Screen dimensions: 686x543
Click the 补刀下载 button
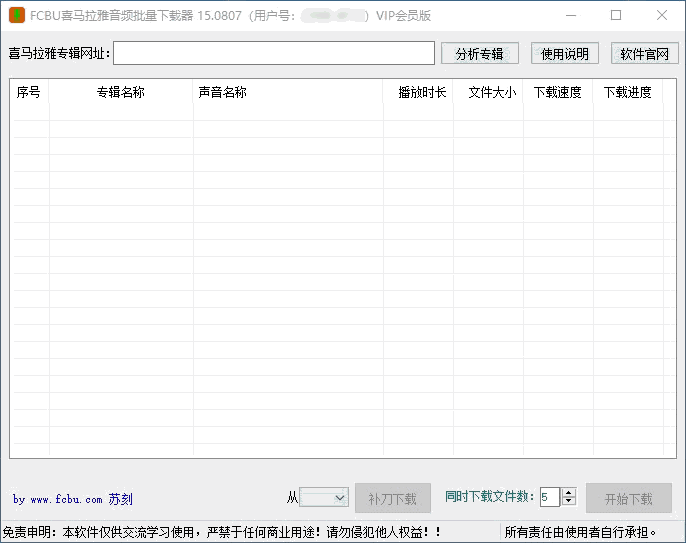[393, 498]
